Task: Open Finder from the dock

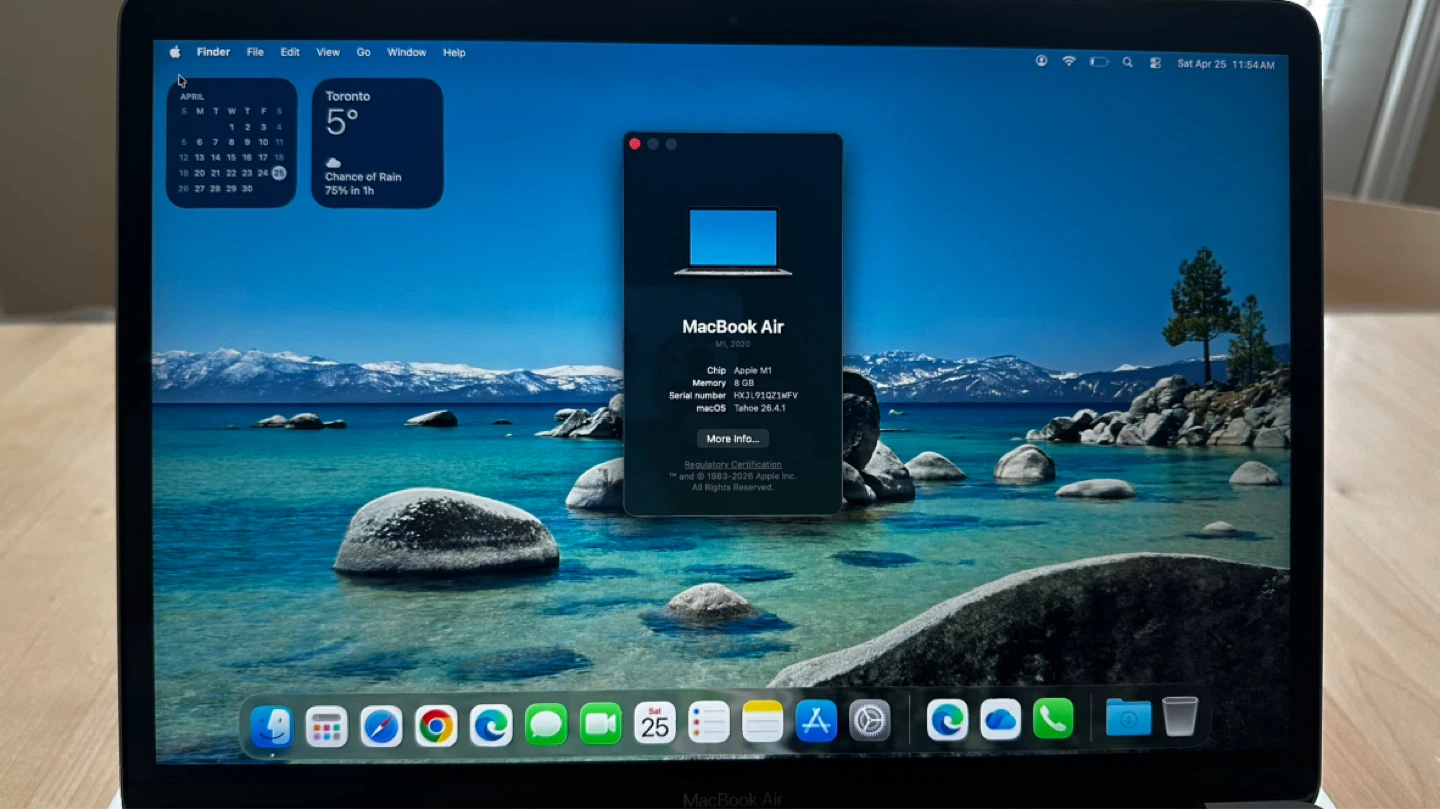Action: [x=271, y=726]
